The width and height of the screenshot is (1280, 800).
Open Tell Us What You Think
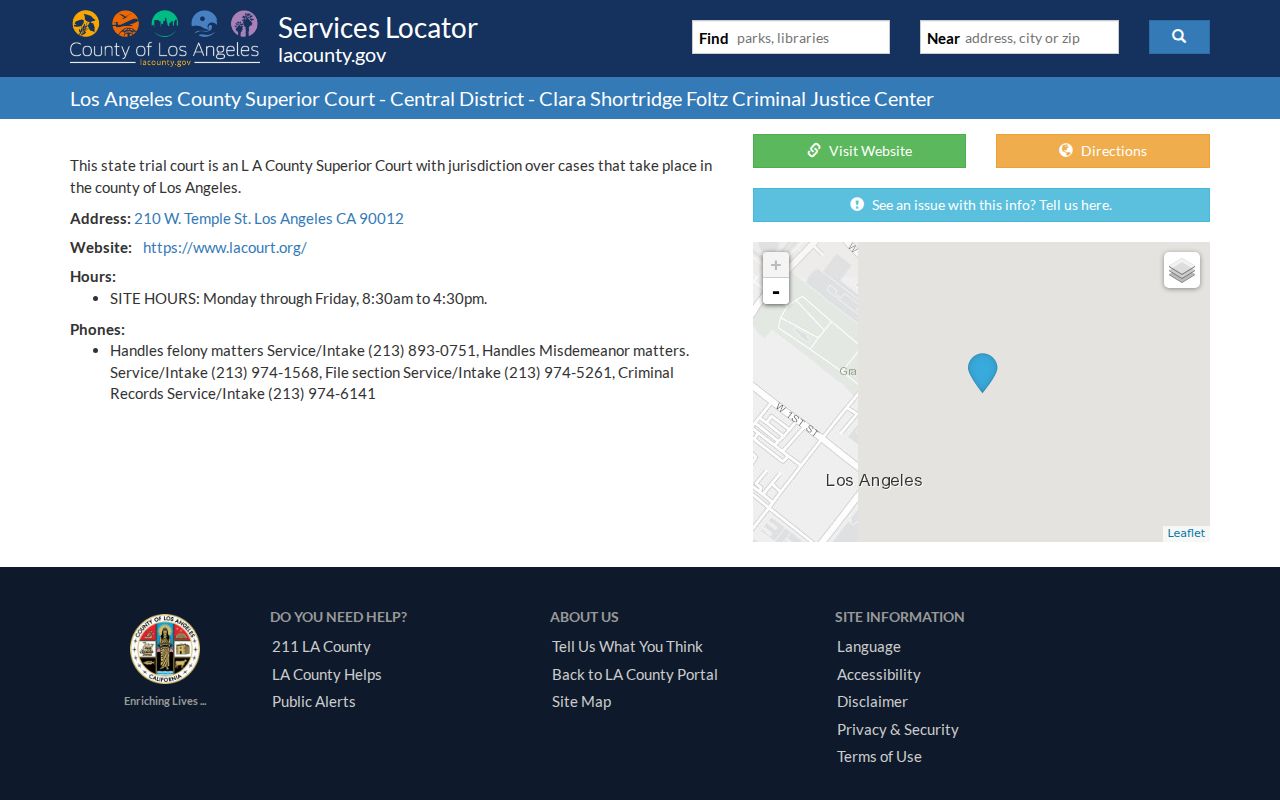tap(627, 647)
